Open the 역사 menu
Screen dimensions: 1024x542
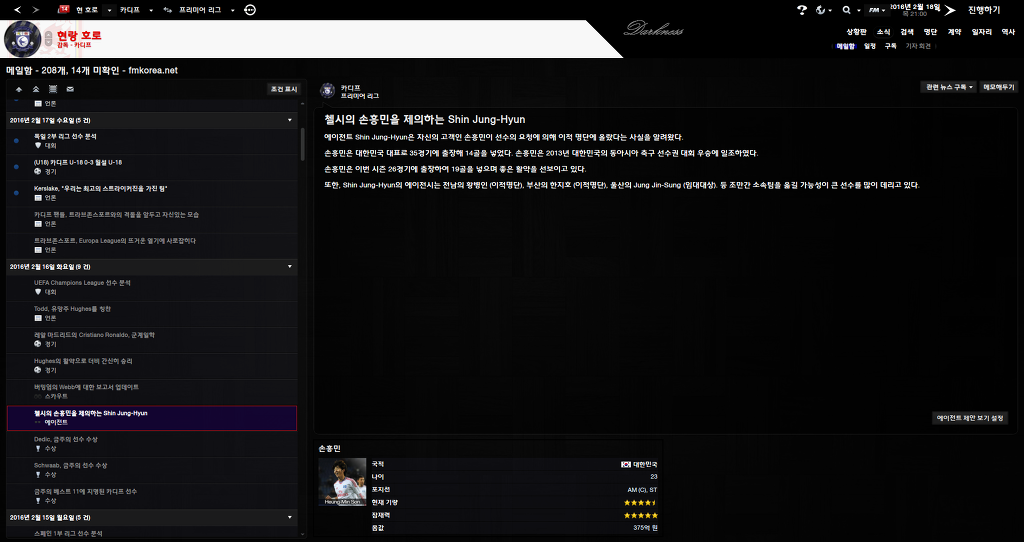[x=1008, y=31]
